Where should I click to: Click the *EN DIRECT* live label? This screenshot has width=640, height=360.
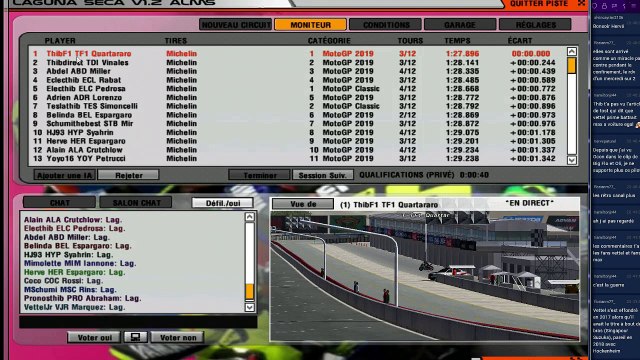coord(529,203)
